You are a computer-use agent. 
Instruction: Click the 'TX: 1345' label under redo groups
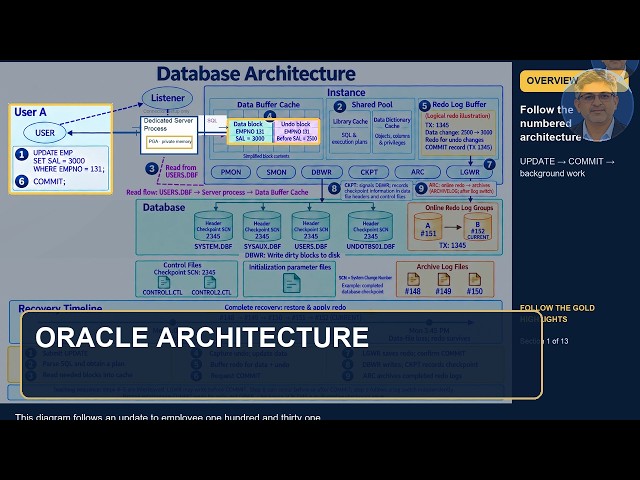(452, 245)
